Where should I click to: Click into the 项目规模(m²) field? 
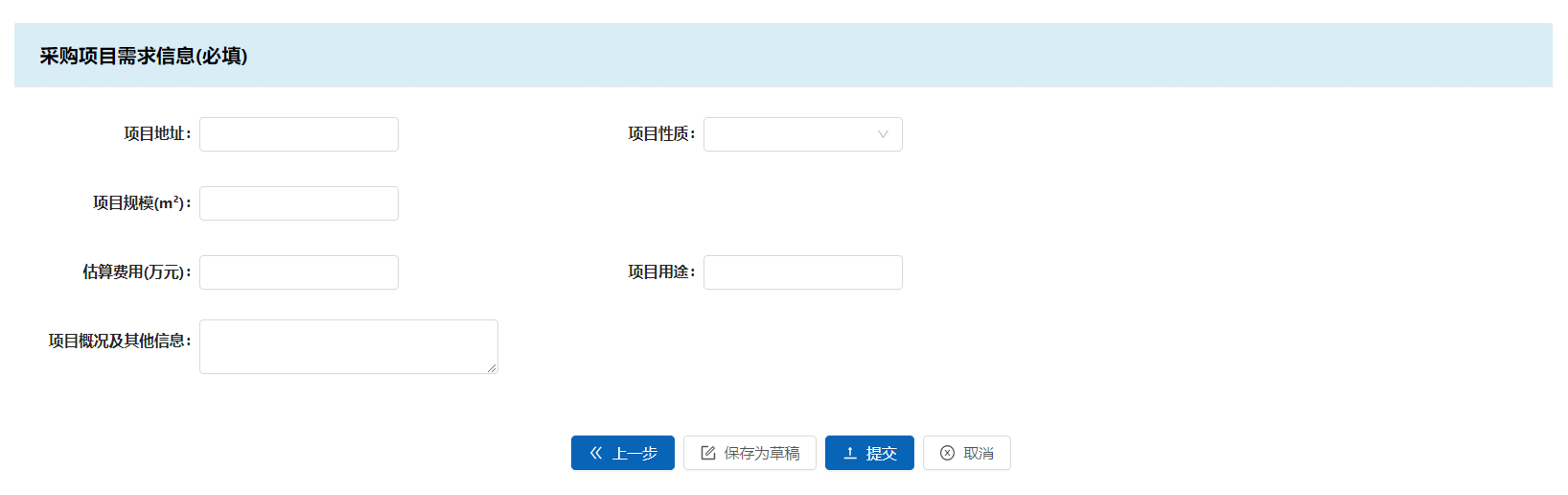(x=299, y=203)
